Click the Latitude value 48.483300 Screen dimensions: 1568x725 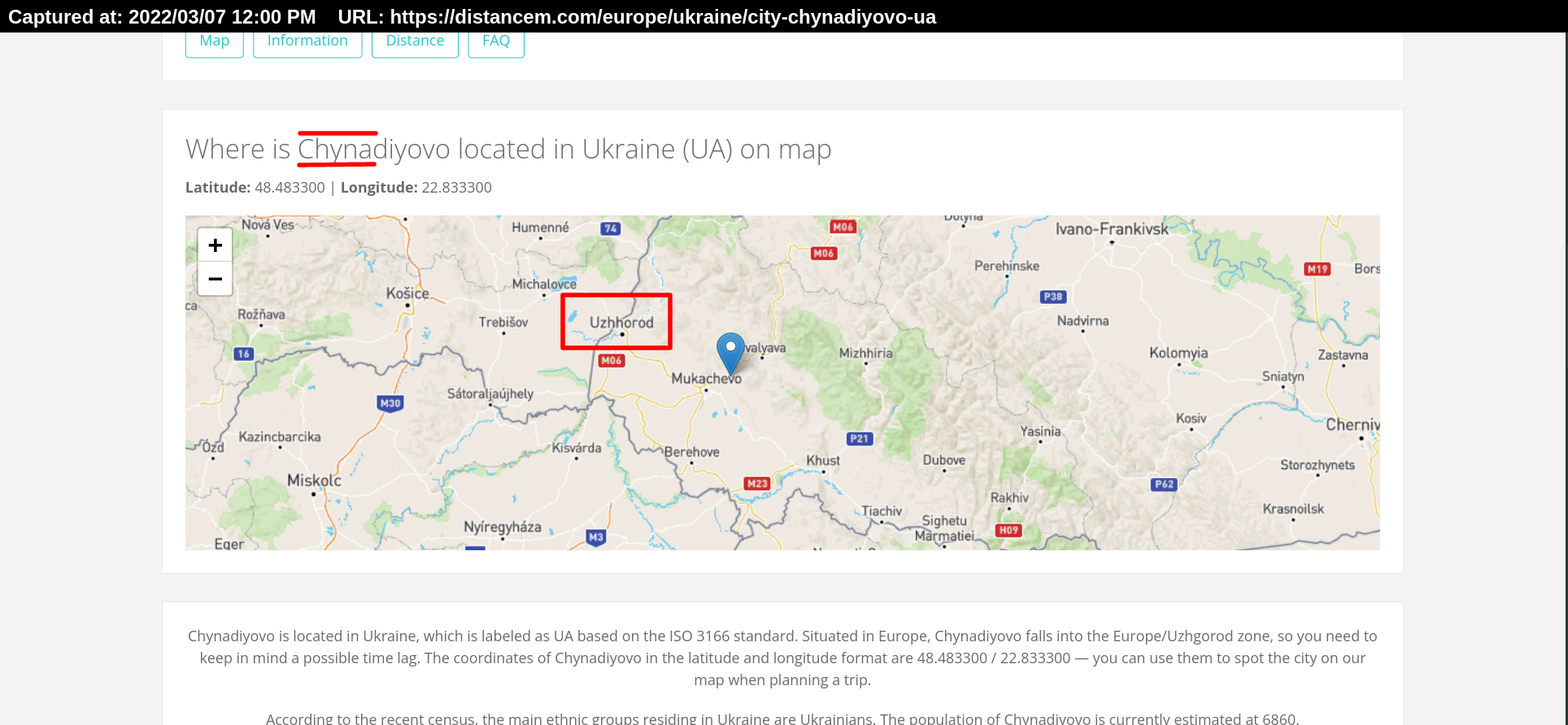[290, 188]
